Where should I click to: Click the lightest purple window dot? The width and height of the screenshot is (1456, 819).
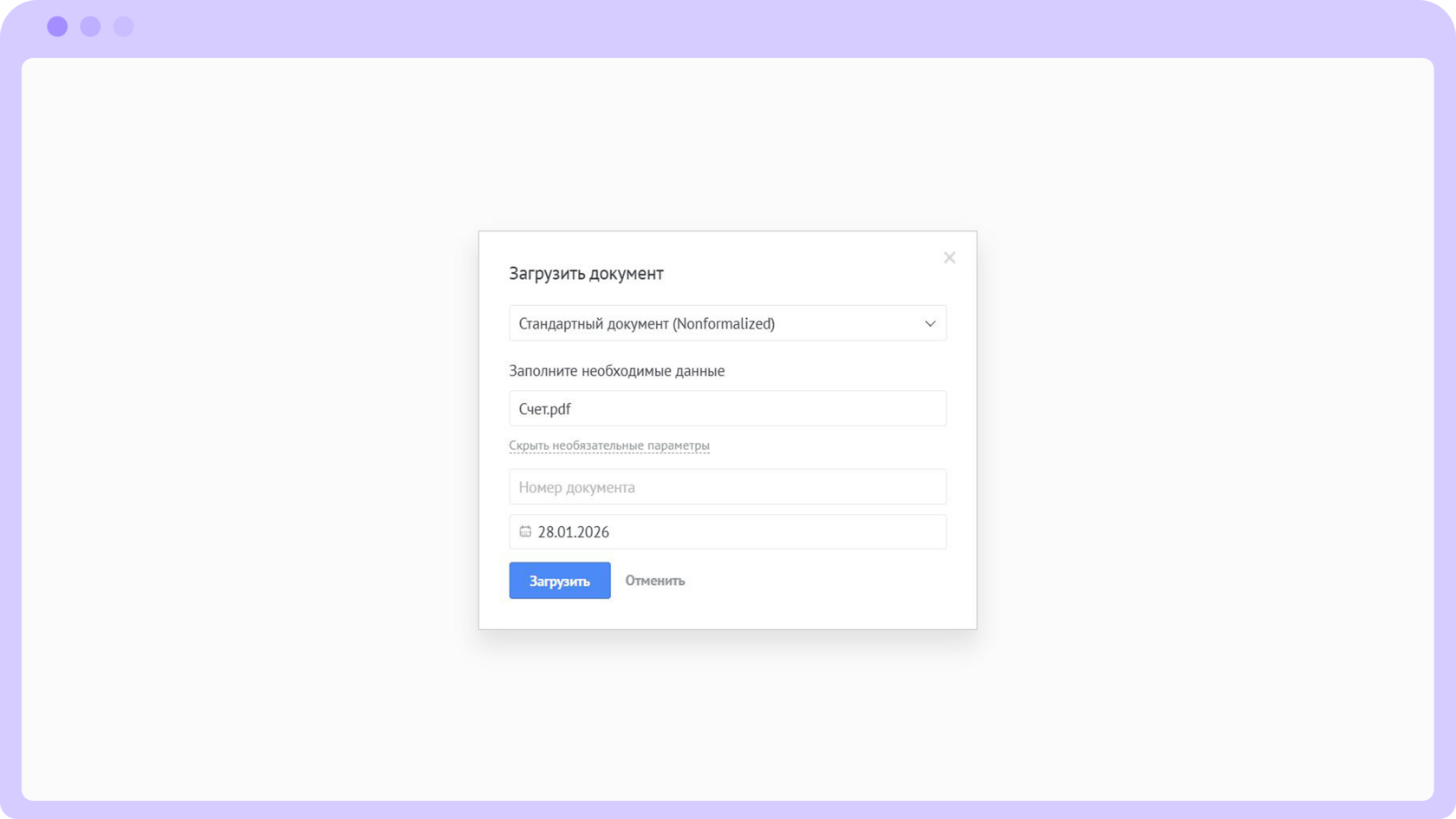tap(123, 26)
